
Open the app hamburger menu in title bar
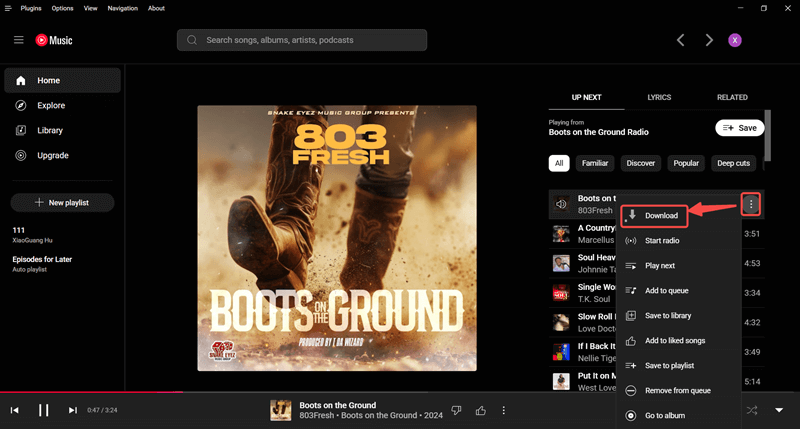pos(8,8)
